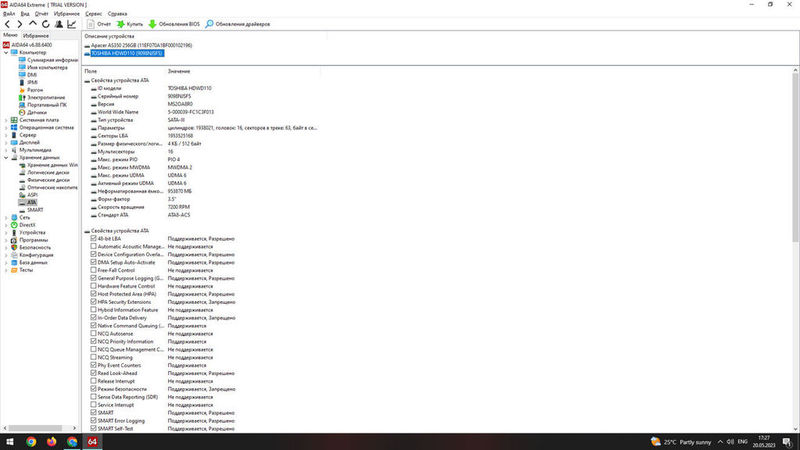The width and height of the screenshot is (800, 450).
Task: Switch to the Меню sidebar tab
Action: (10, 35)
